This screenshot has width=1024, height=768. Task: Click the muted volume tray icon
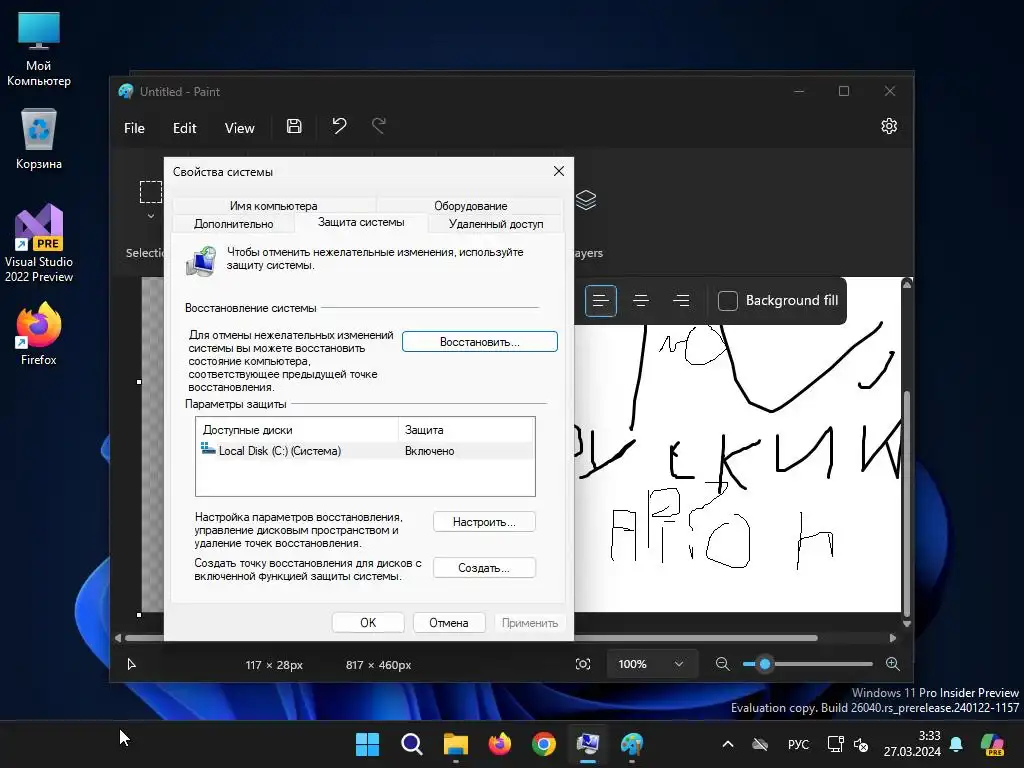861,744
